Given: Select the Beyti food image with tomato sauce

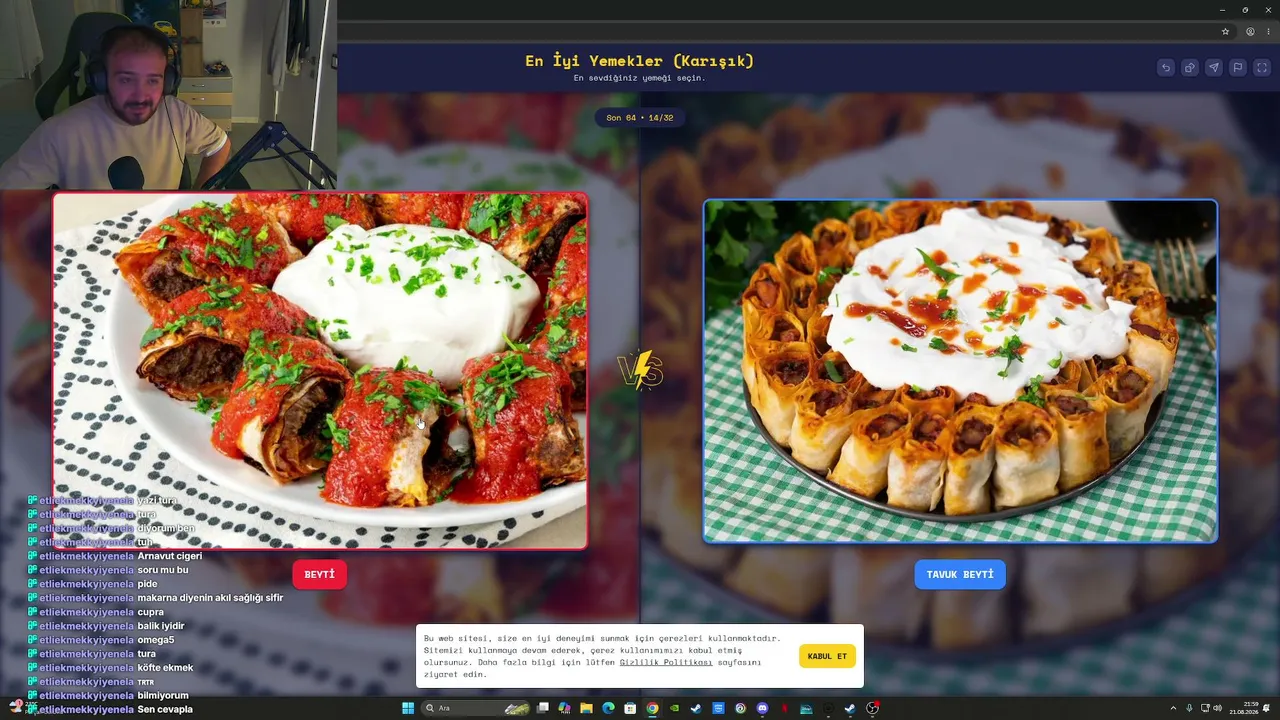Looking at the screenshot, I should click(x=320, y=371).
